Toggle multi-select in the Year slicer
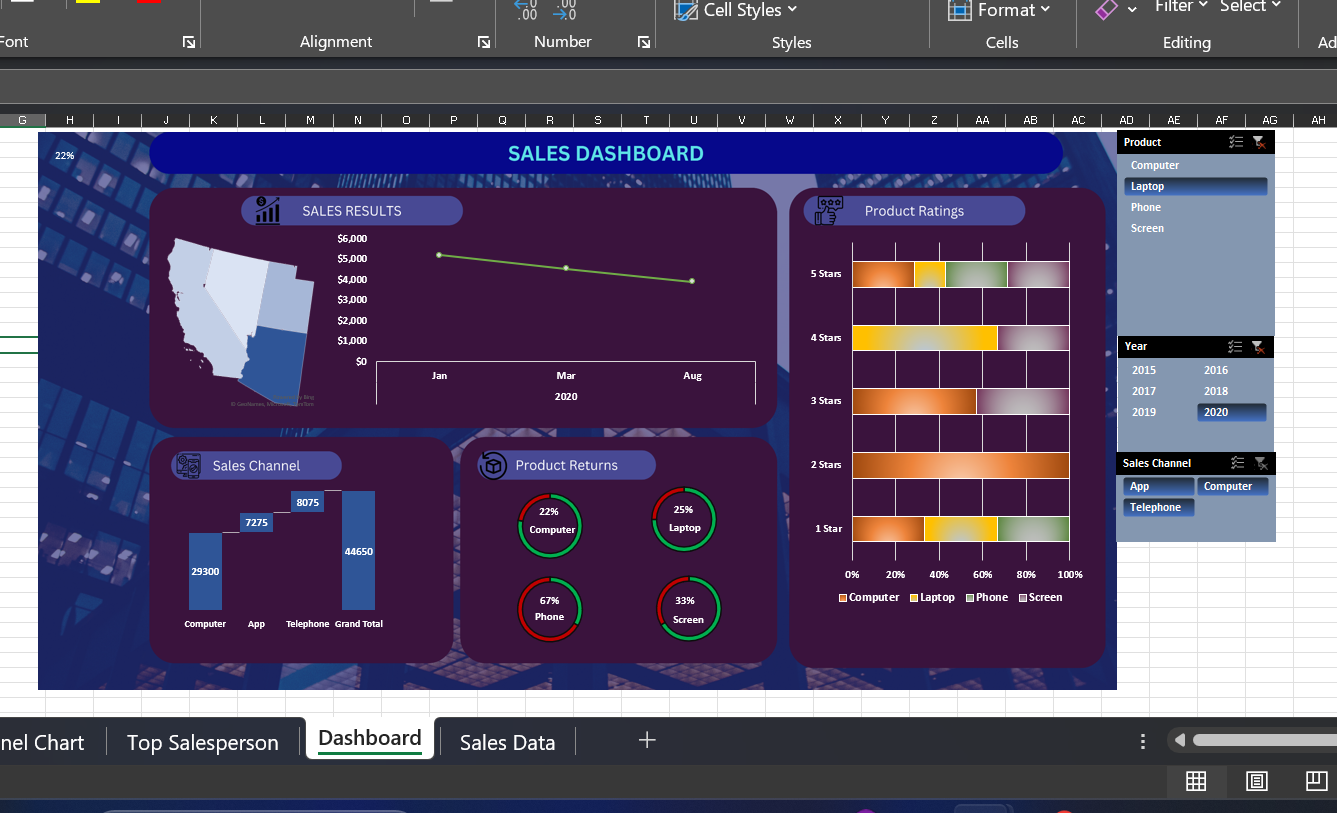 [x=1236, y=347]
